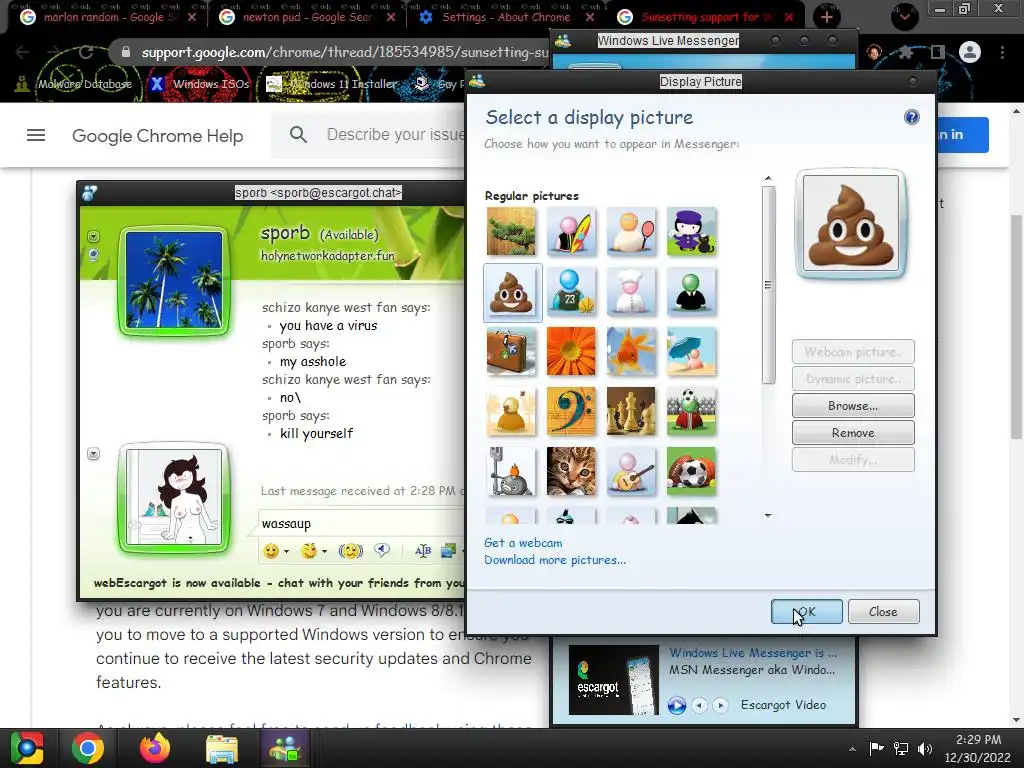Click the volume icon in system tray
The width and height of the screenshot is (1024, 768).
click(x=924, y=748)
